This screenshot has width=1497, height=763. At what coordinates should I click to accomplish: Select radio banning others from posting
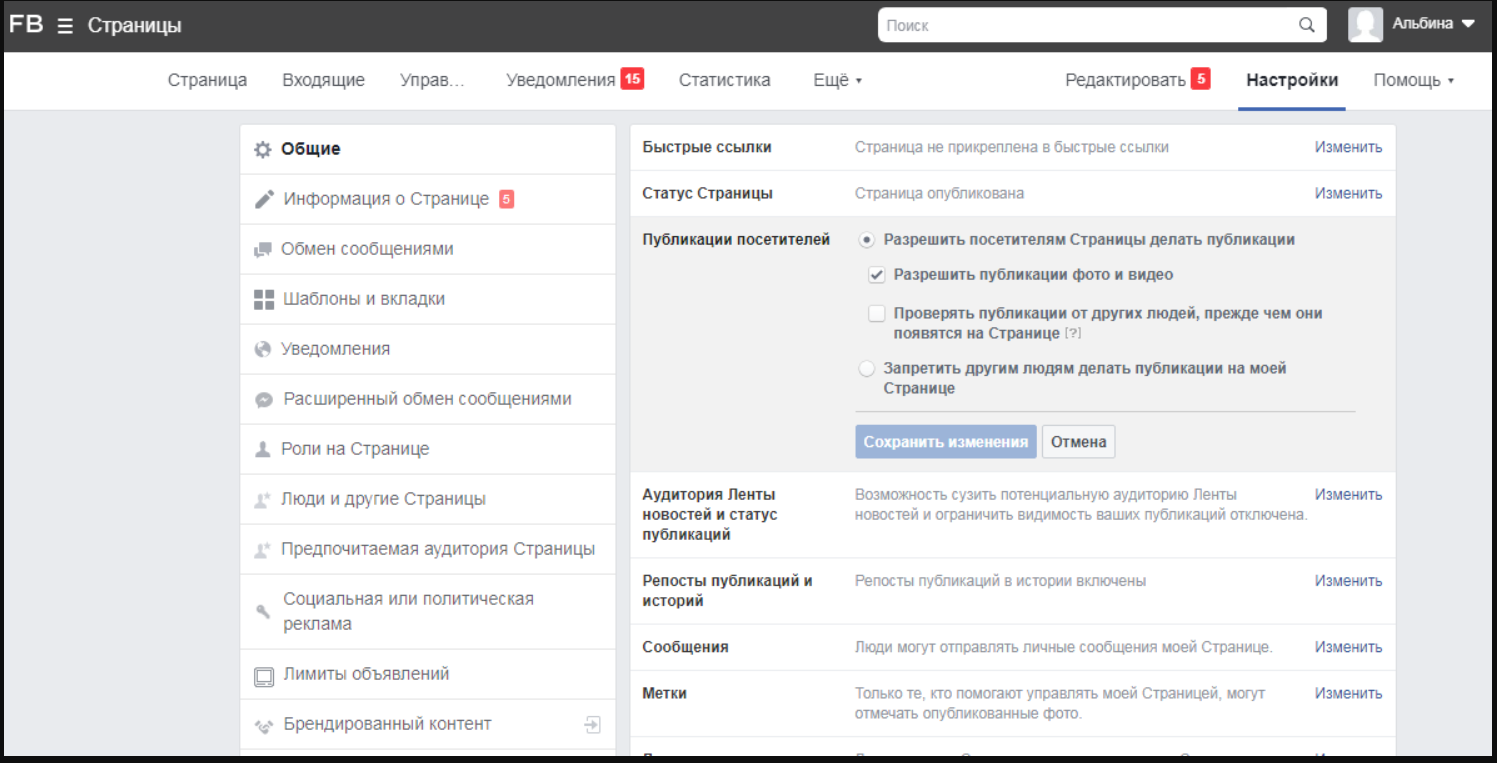point(866,368)
